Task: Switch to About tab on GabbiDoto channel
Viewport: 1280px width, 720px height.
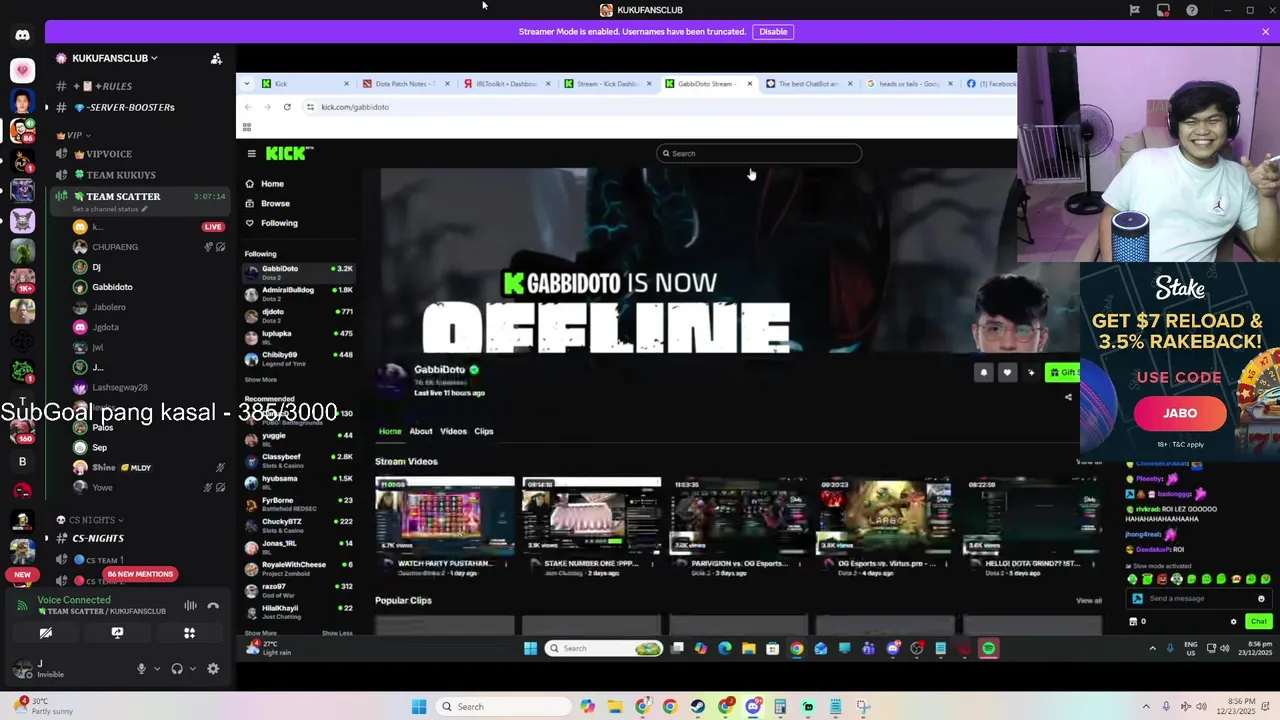Action: tap(421, 431)
